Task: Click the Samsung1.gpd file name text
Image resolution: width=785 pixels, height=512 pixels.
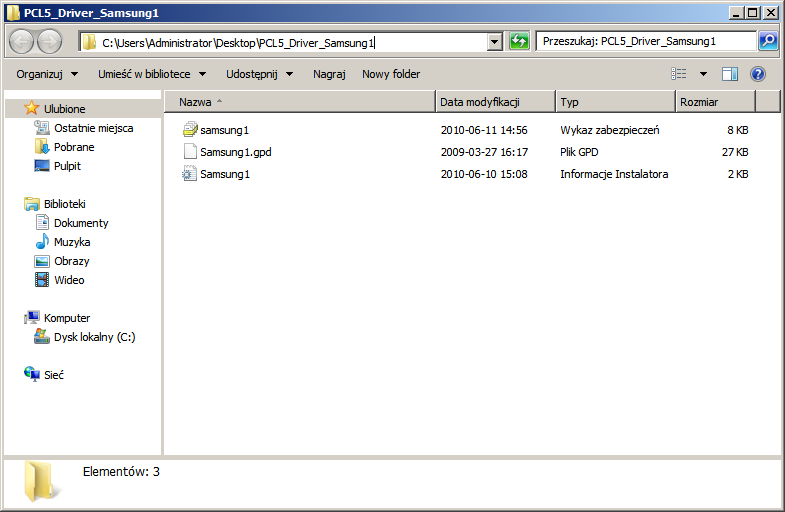Action: click(236, 152)
